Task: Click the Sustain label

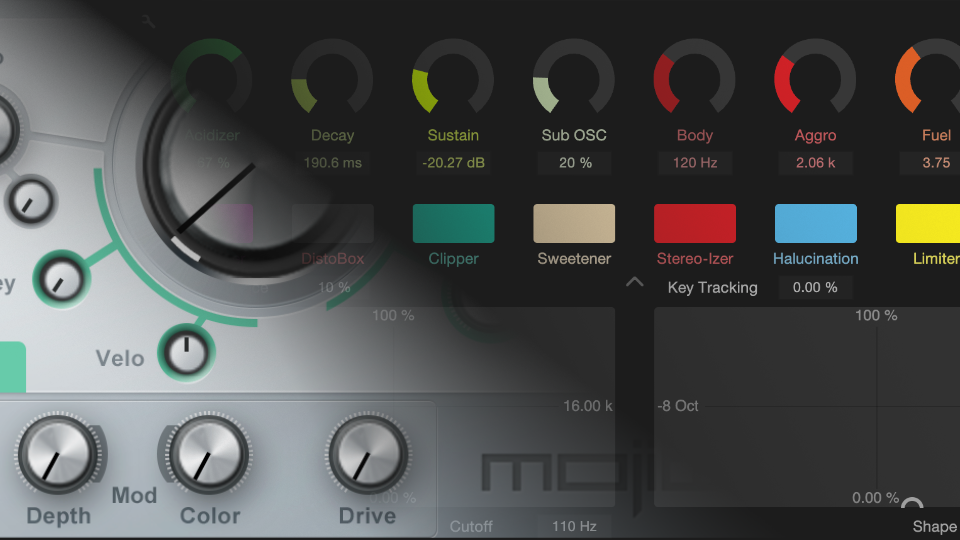Action: pyautogui.click(x=453, y=135)
